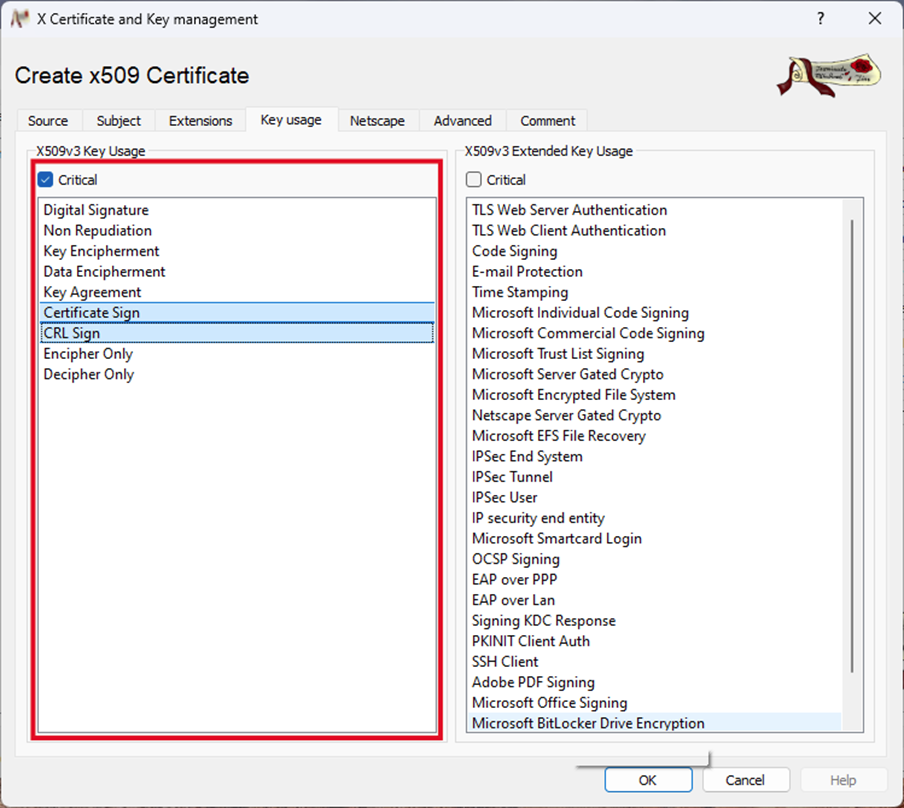The height and width of the screenshot is (808, 904).
Task: Open the Subject tab
Action: pos(119,121)
